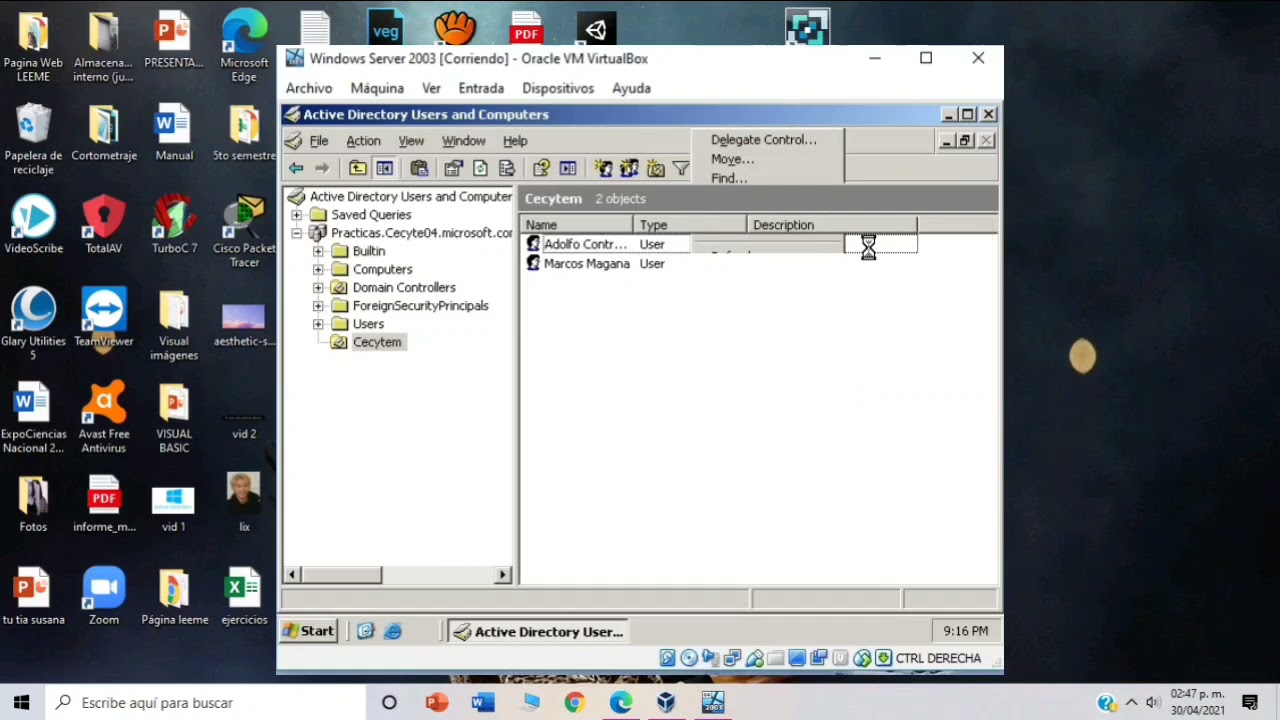Expand the ForeignSecurityPrincipals tree node
This screenshot has width=1280, height=720.
[x=318, y=306]
